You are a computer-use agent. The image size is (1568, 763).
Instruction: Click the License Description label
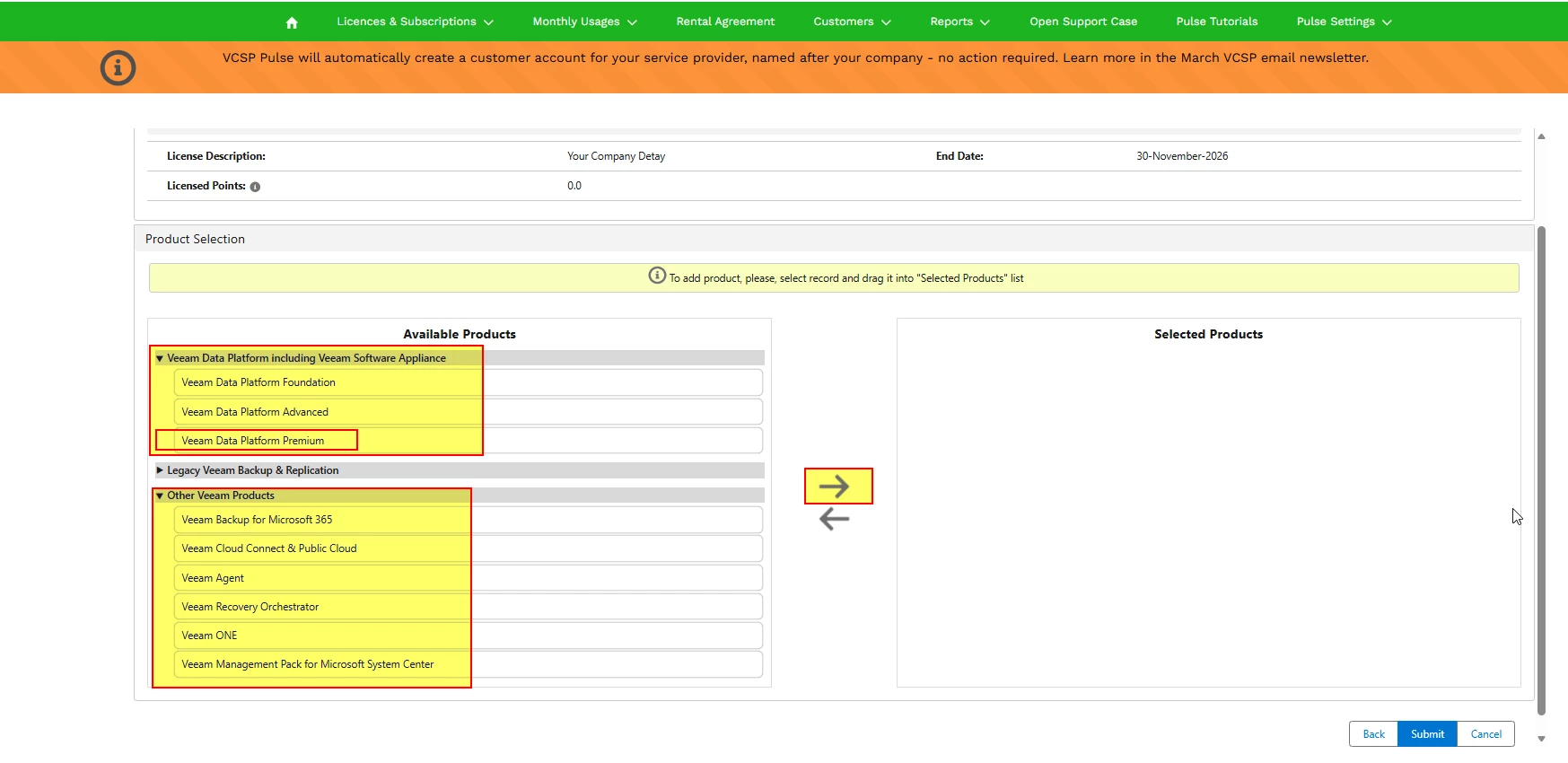point(216,156)
